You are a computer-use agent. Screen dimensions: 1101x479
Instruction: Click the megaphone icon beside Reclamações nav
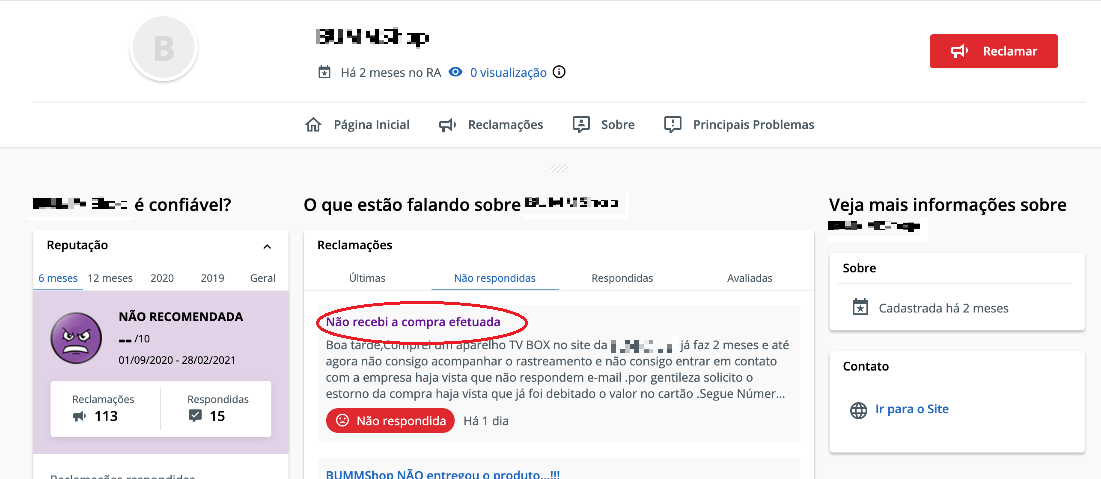pos(447,125)
